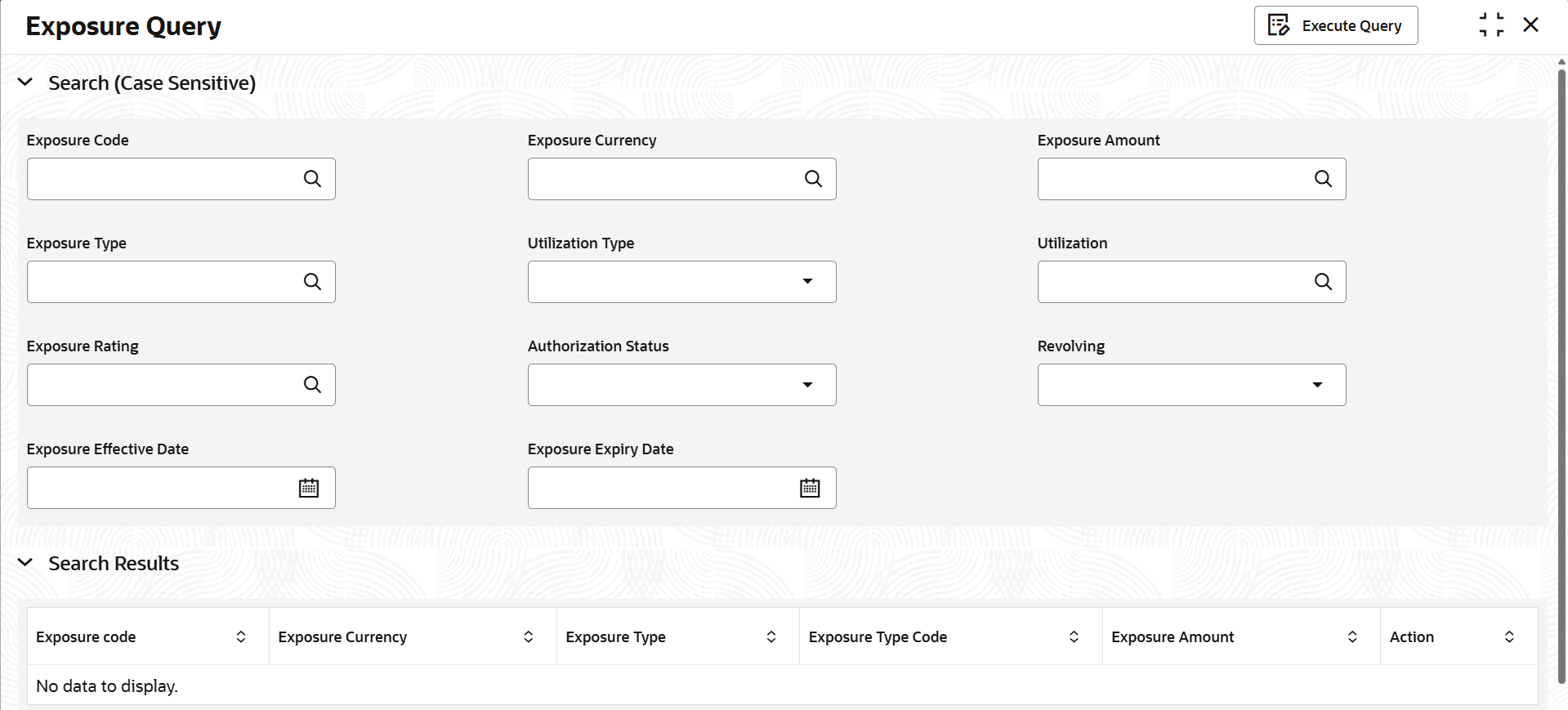The height and width of the screenshot is (710, 1568).
Task: Sort the Exposure Amount column
Action: pos(1352,637)
